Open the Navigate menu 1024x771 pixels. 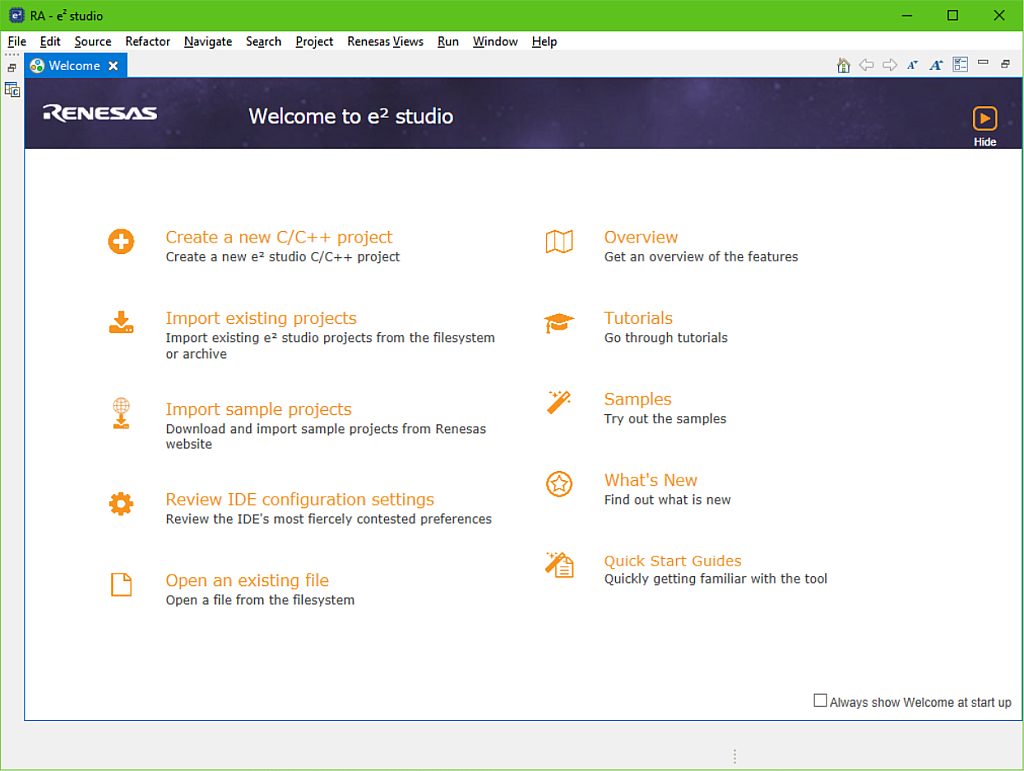coord(207,42)
